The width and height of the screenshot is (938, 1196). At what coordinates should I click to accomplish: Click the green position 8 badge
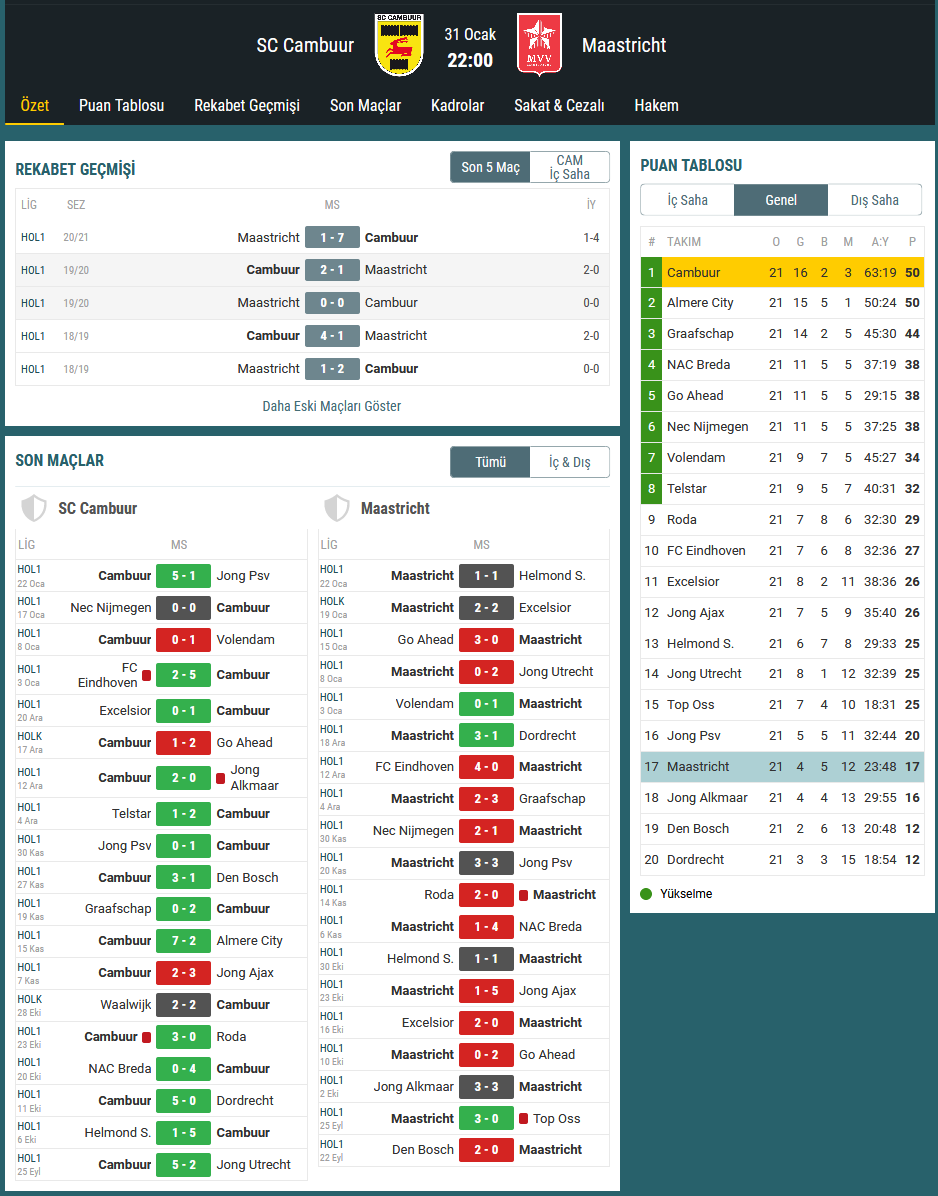(651, 488)
